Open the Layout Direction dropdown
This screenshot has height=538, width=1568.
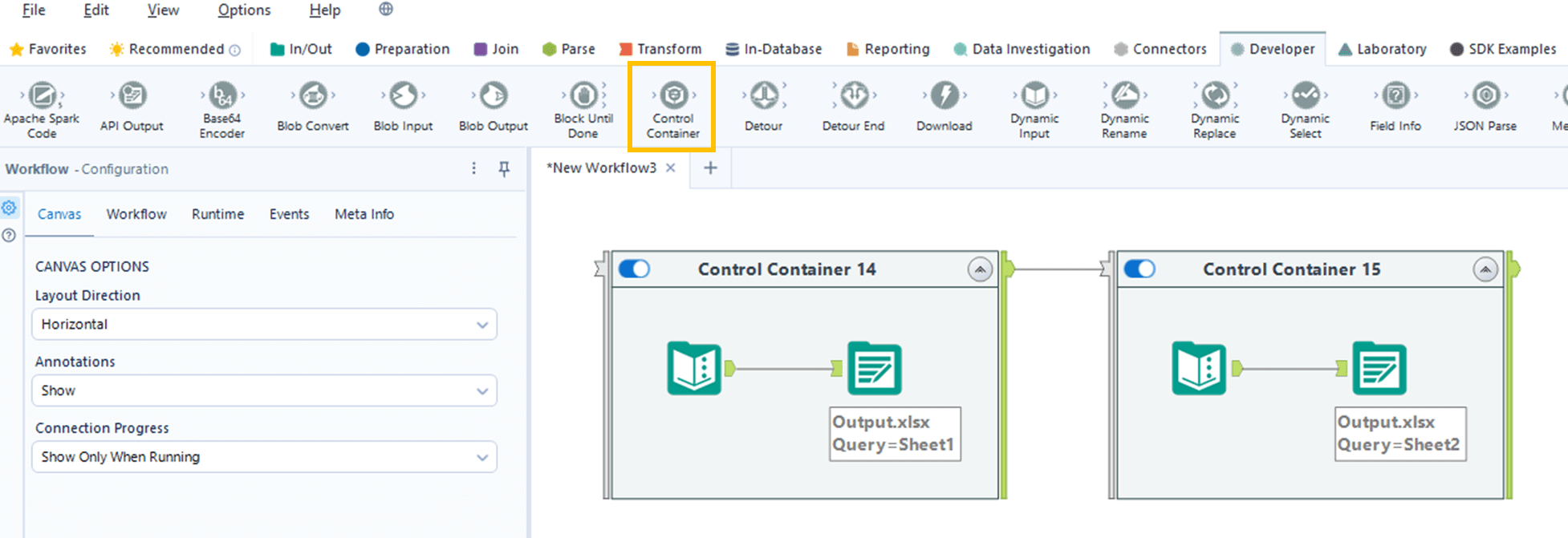click(x=264, y=325)
